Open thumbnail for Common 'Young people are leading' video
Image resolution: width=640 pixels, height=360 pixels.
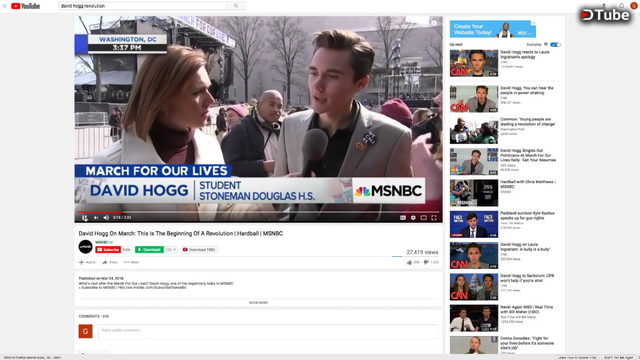[474, 131]
